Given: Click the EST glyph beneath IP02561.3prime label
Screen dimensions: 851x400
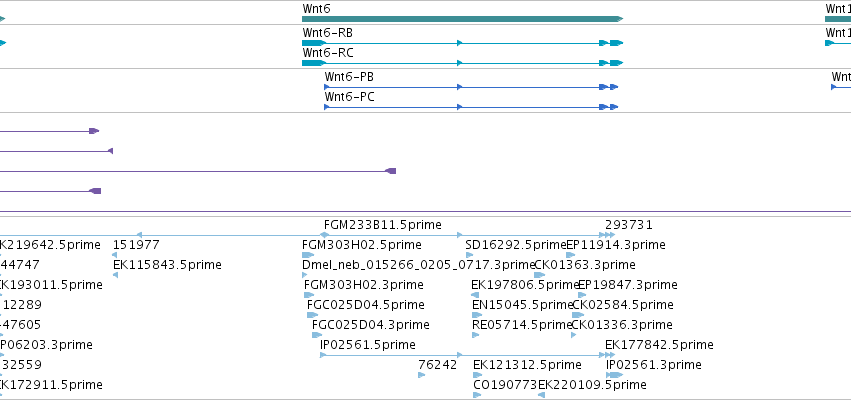Looking at the screenshot, I should coord(614,375).
